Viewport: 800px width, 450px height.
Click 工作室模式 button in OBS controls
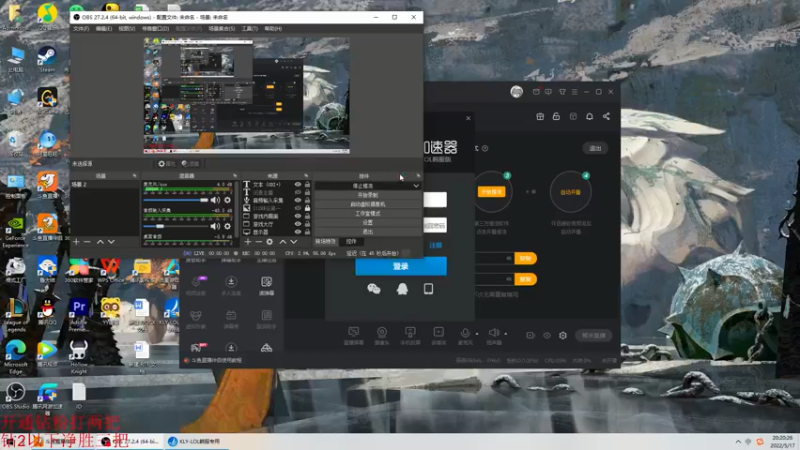click(x=367, y=213)
